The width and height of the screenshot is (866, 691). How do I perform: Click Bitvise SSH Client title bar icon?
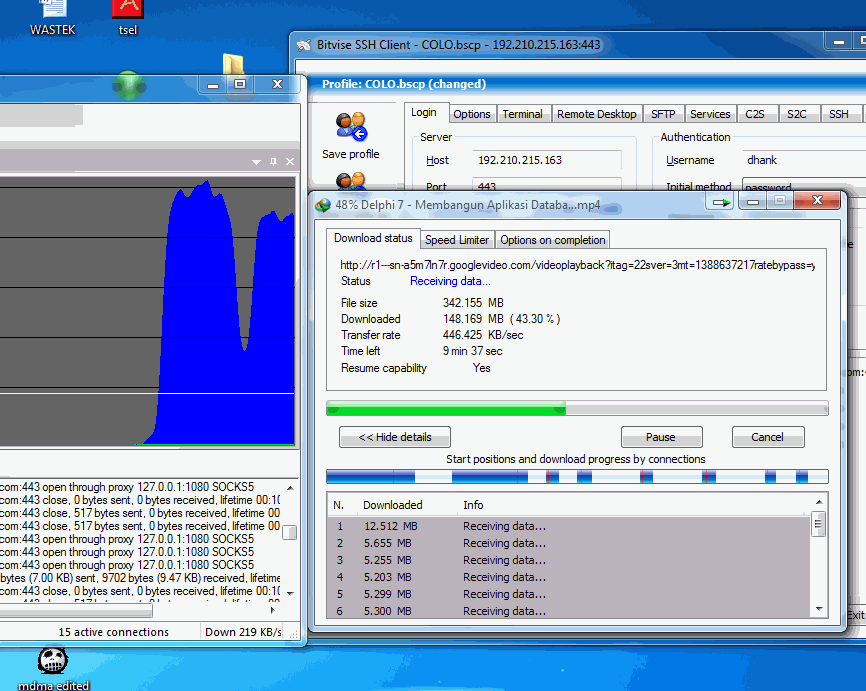pyautogui.click(x=304, y=45)
